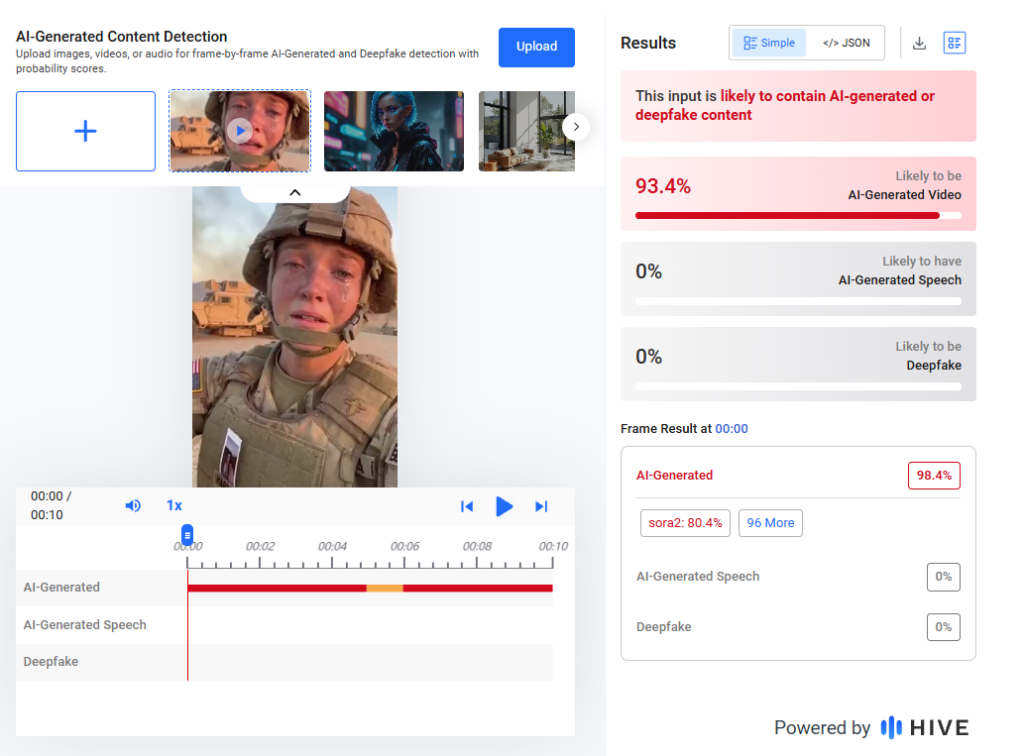Switch results to JSON view
Image resolution: width=1024 pixels, height=756 pixels.
(x=846, y=43)
